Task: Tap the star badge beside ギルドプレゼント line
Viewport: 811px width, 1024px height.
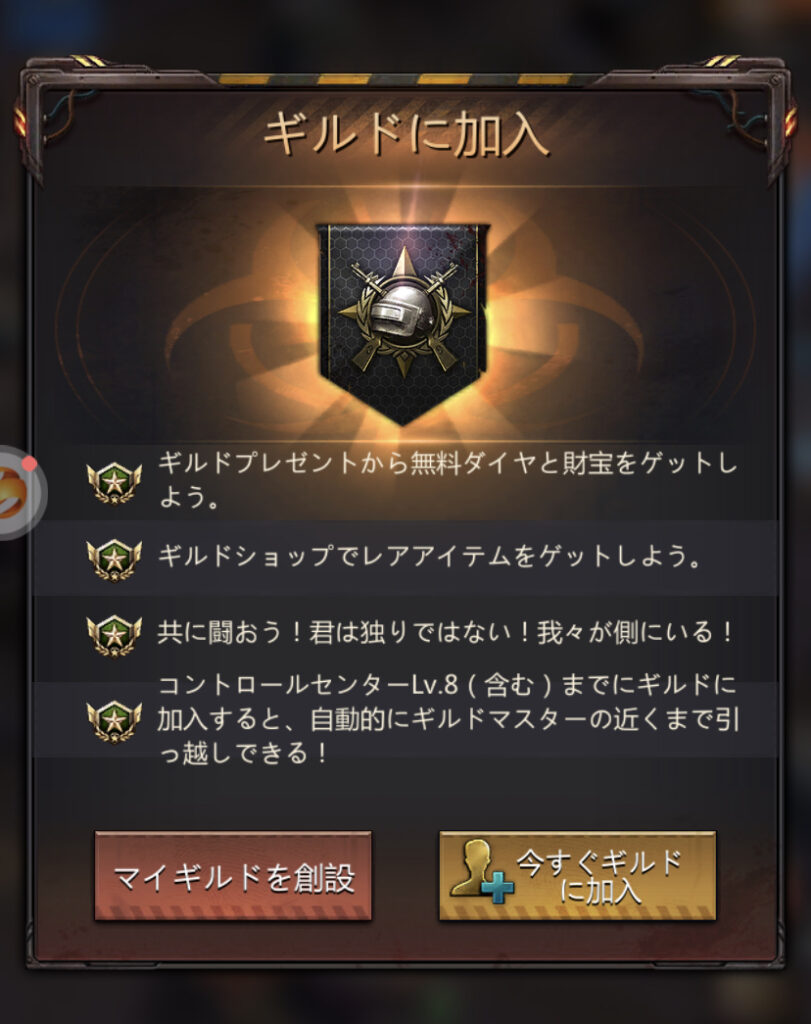Action: pyautogui.click(x=114, y=483)
